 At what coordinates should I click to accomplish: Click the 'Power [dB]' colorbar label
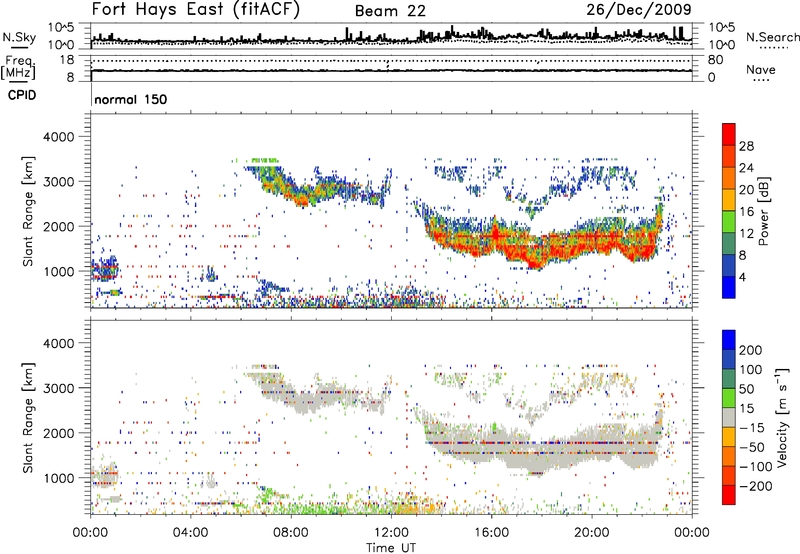764,211
